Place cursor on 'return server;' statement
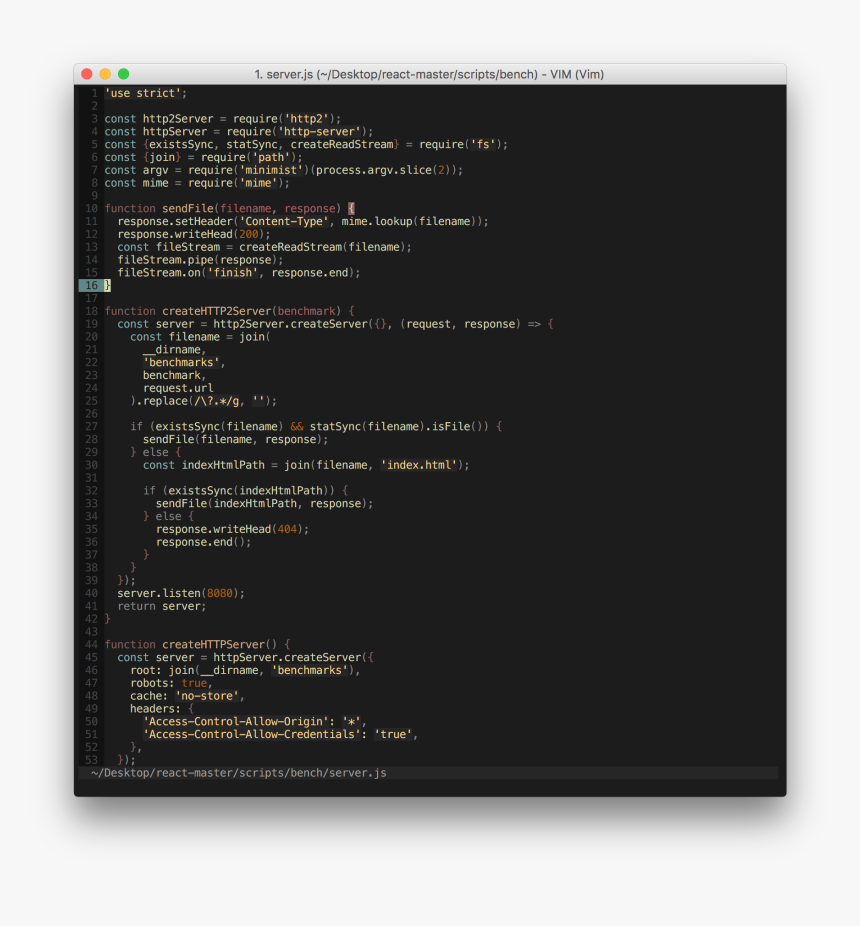This screenshot has height=926, width=860. (x=161, y=606)
